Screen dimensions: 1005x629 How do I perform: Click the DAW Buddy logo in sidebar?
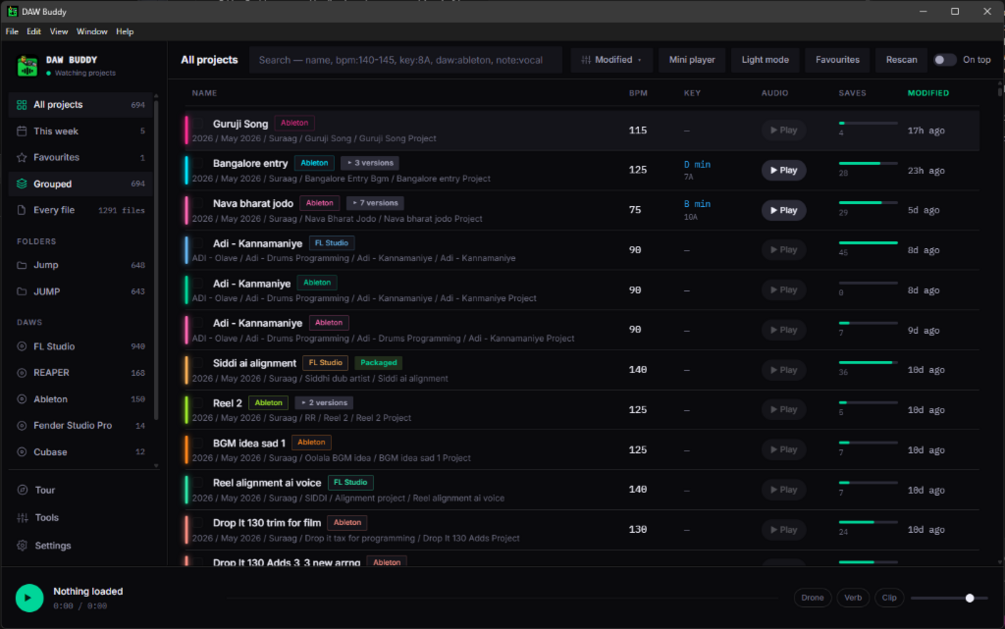click(x=27, y=66)
